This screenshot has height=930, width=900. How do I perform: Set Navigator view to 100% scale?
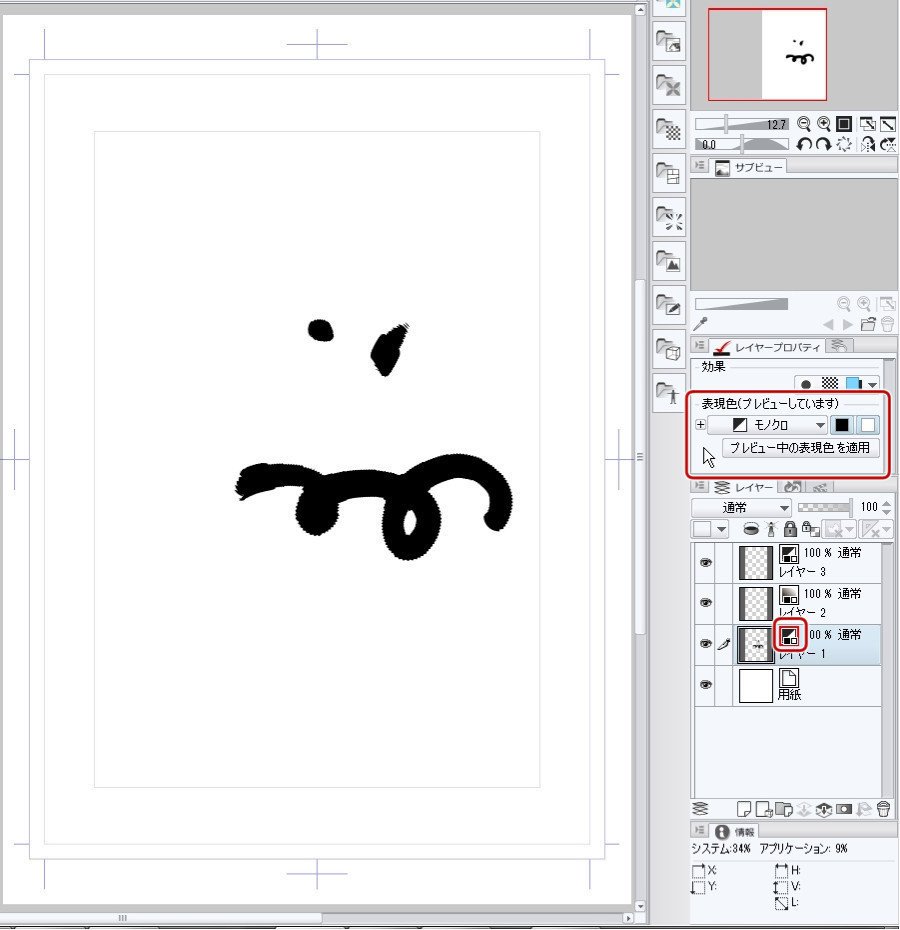[844, 124]
